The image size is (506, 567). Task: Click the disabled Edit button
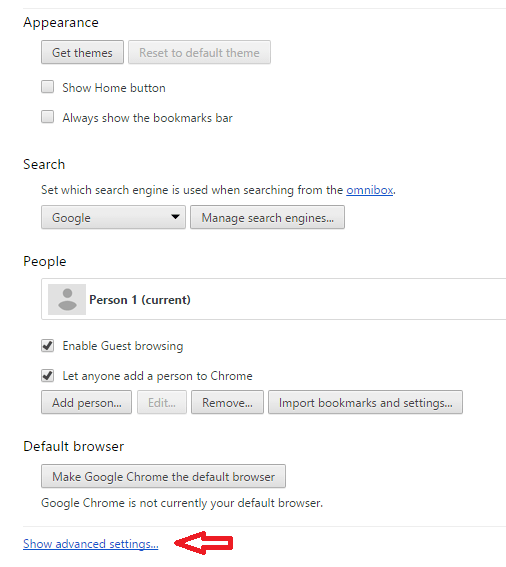click(x=162, y=402)
